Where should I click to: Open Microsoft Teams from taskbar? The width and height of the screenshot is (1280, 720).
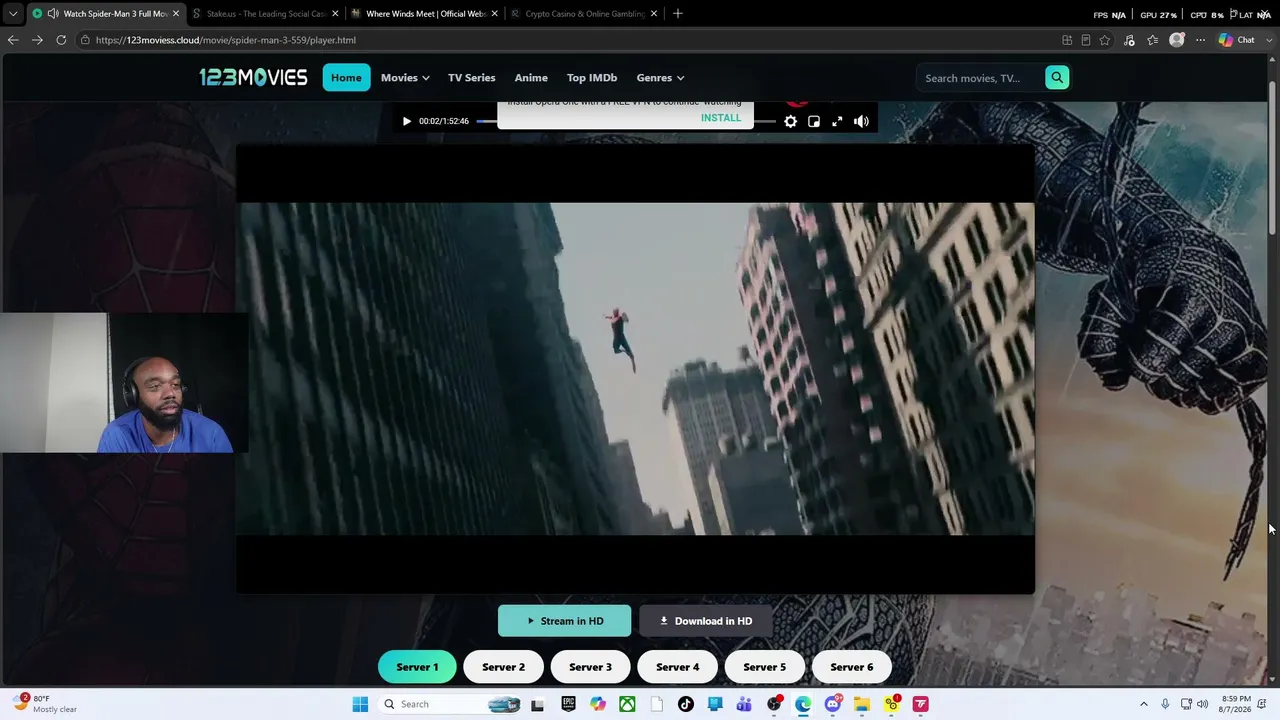pyautogui.click(x=744, y=704)
